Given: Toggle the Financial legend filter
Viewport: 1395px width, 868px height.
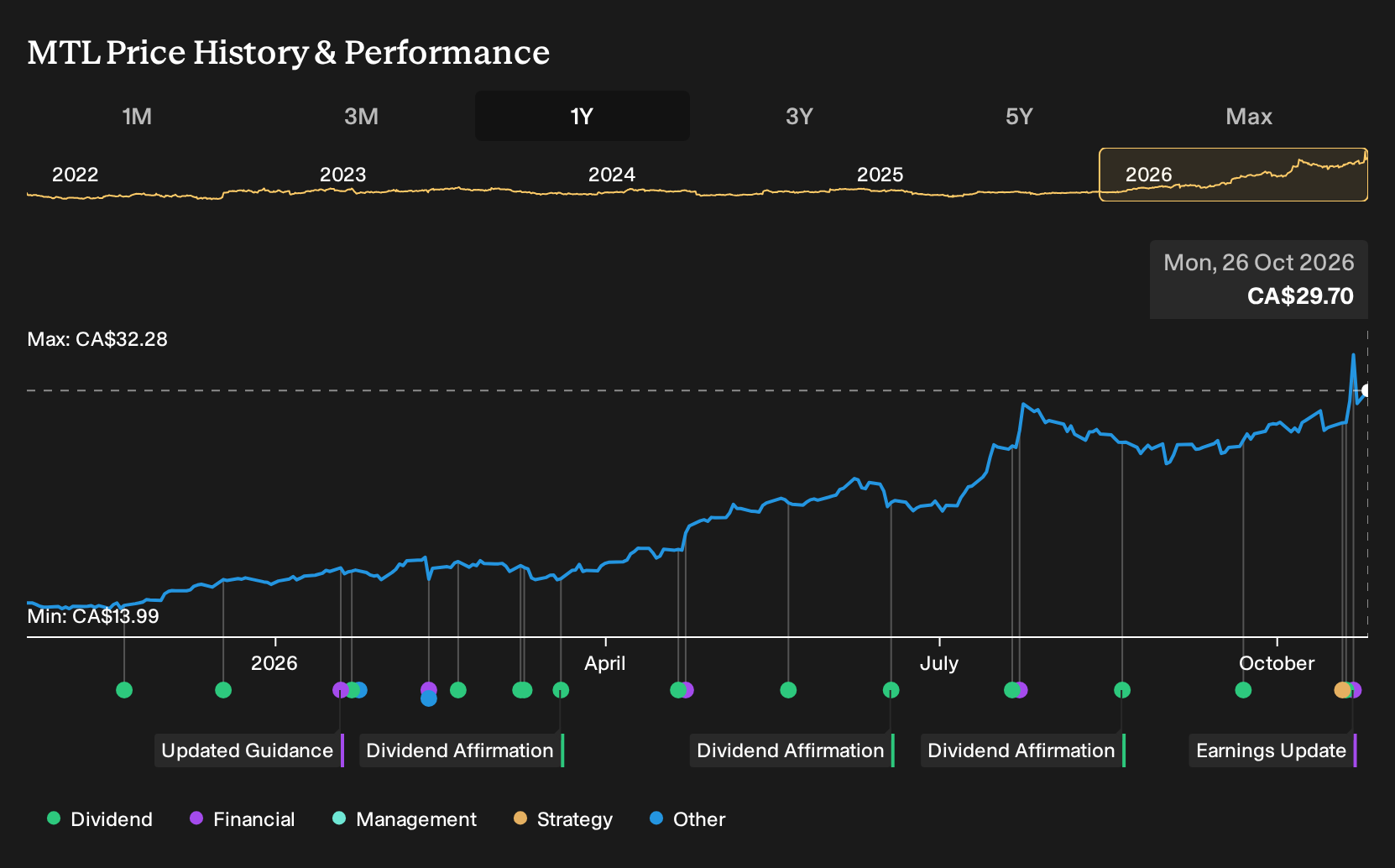Looking at the screenshot, I should 243,819.
